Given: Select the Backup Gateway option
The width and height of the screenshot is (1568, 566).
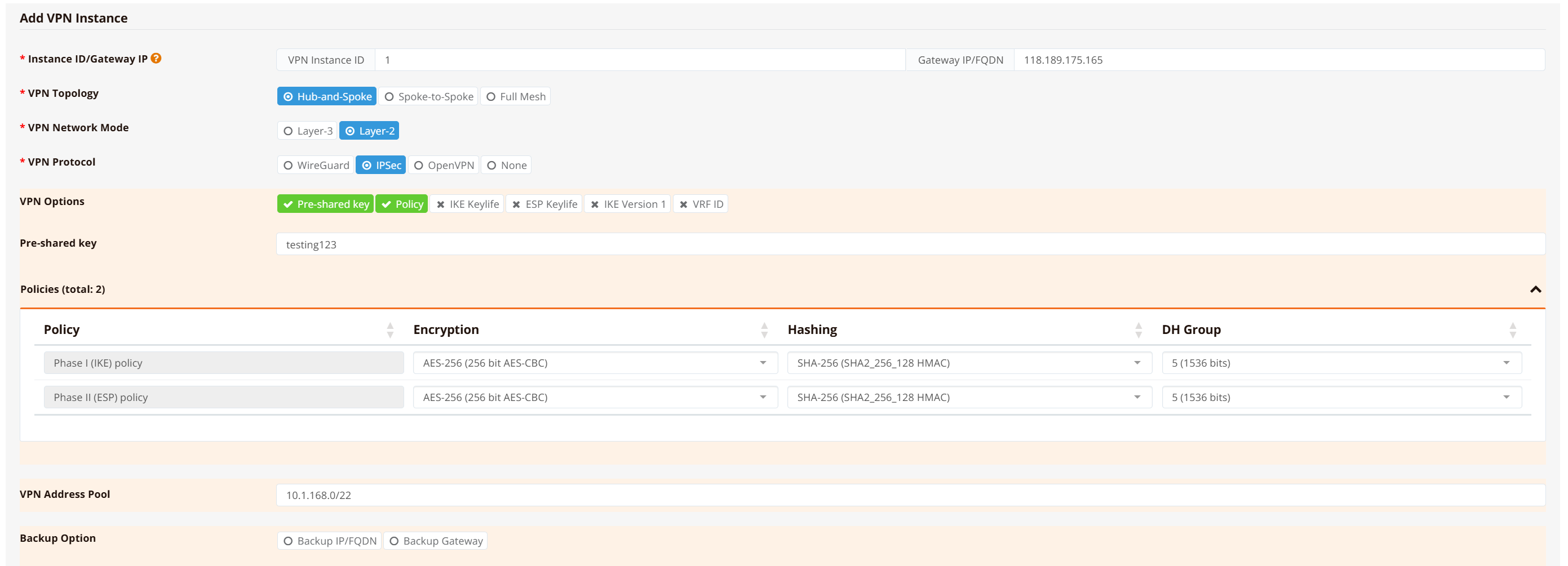Looking at the screenshot, I should (x=436, y=541).
